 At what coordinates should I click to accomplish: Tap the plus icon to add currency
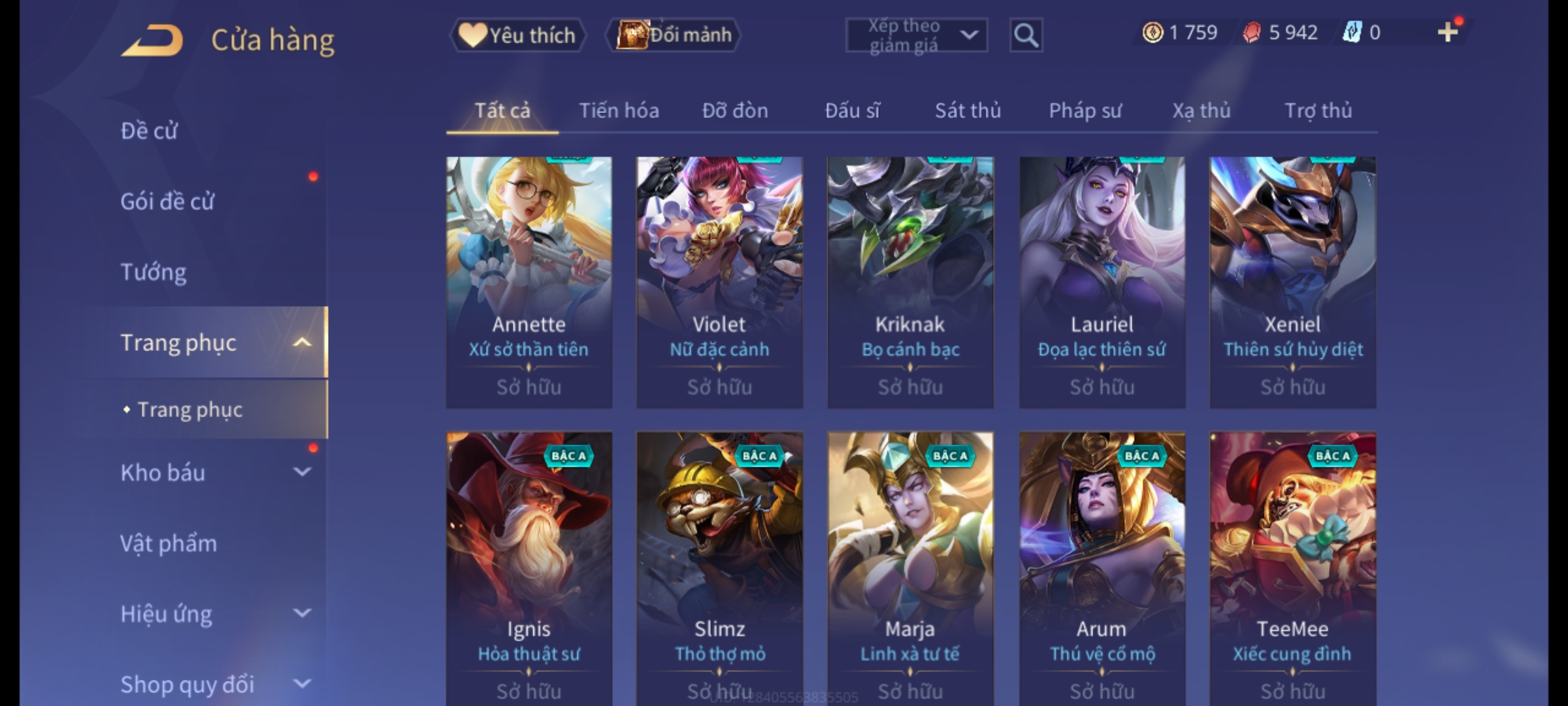tap(1448, 32)
